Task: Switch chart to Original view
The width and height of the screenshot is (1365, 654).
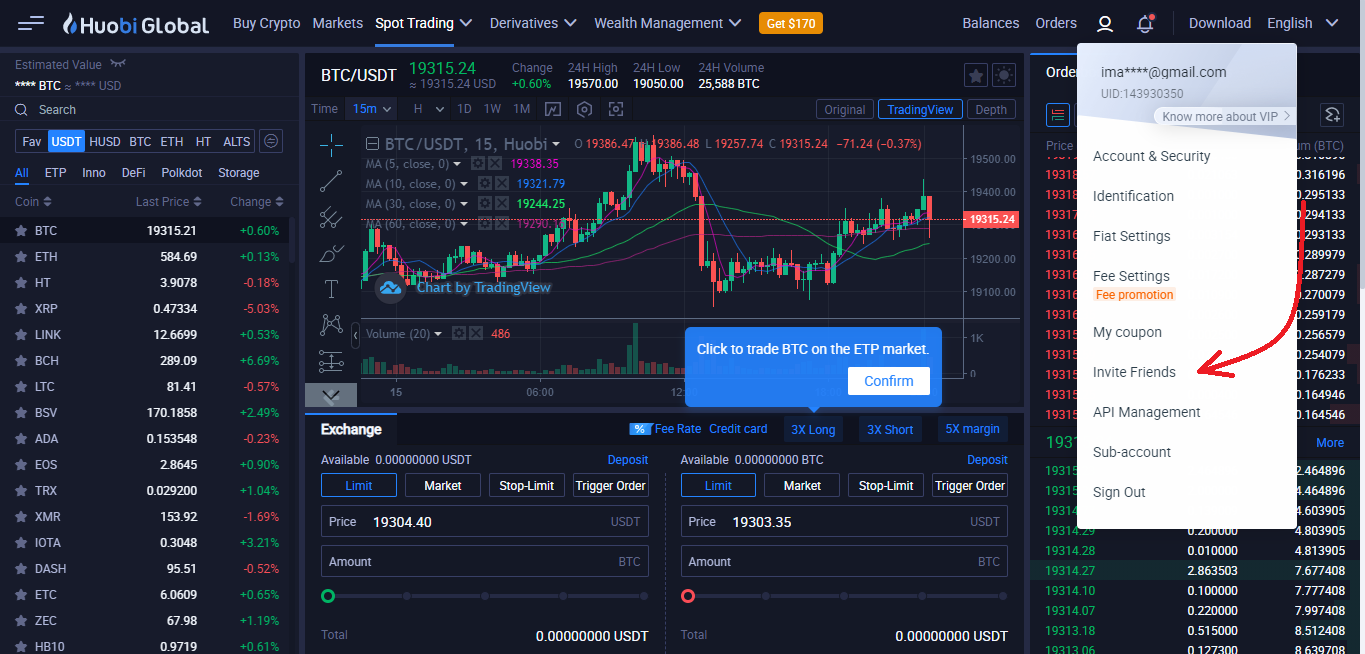Action: [x=845, y=110]
